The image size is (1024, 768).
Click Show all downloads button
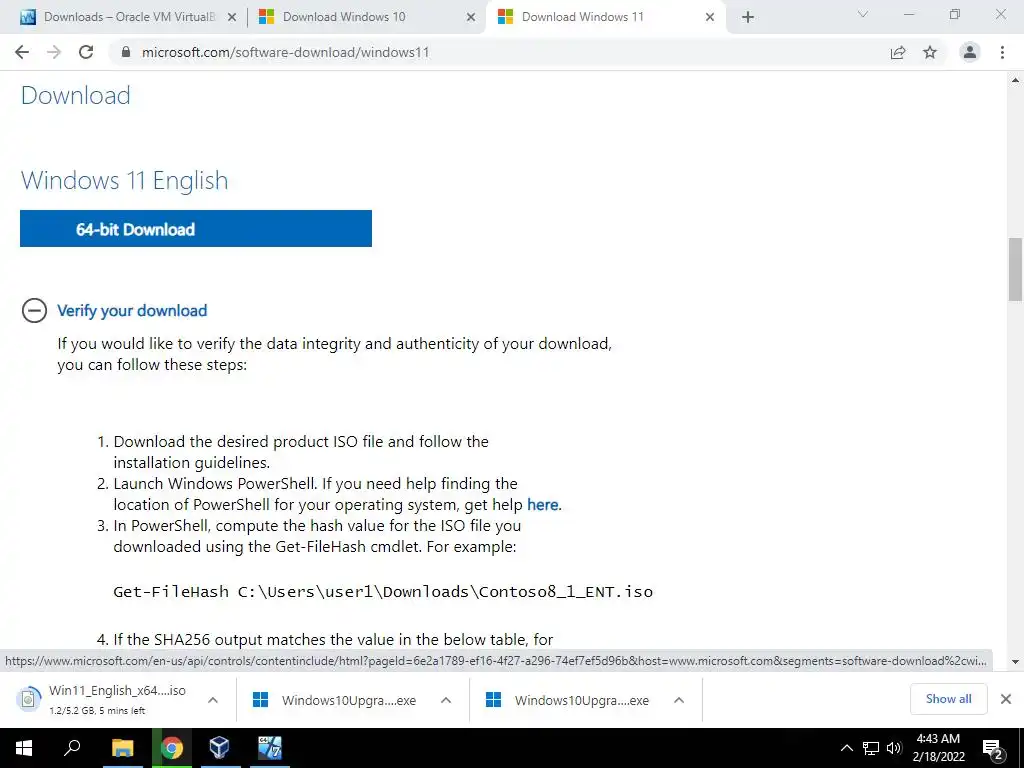(948, 699)
